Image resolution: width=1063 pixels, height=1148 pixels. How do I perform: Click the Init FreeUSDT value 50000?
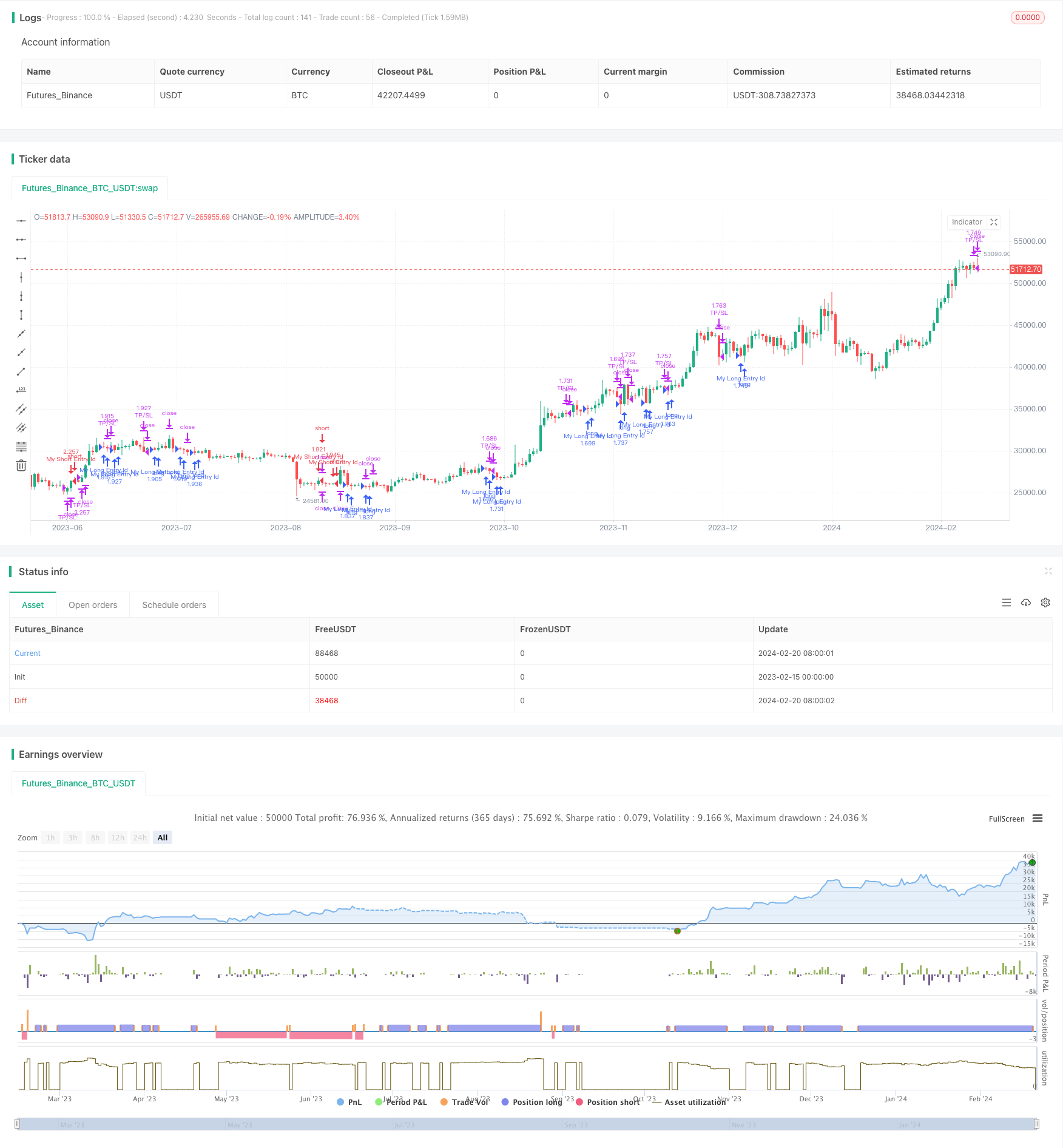tap(326, 677)
